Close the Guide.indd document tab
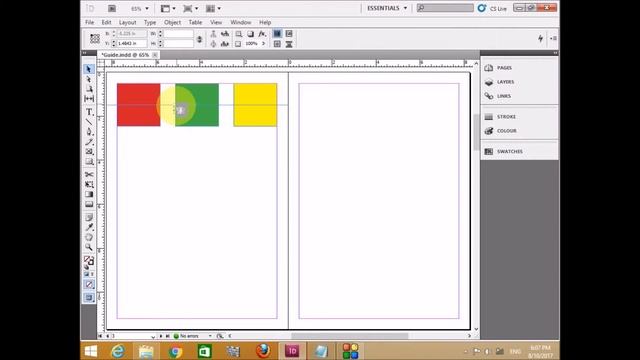This screenshot has width=640, height=360. pyautogui.click(x=155, y=55)
